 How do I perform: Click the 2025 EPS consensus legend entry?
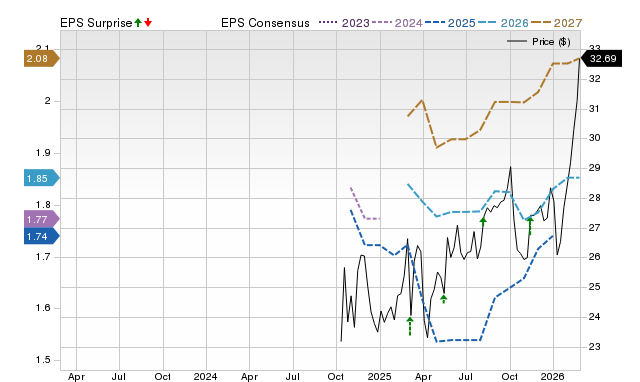tap(450, 23)
